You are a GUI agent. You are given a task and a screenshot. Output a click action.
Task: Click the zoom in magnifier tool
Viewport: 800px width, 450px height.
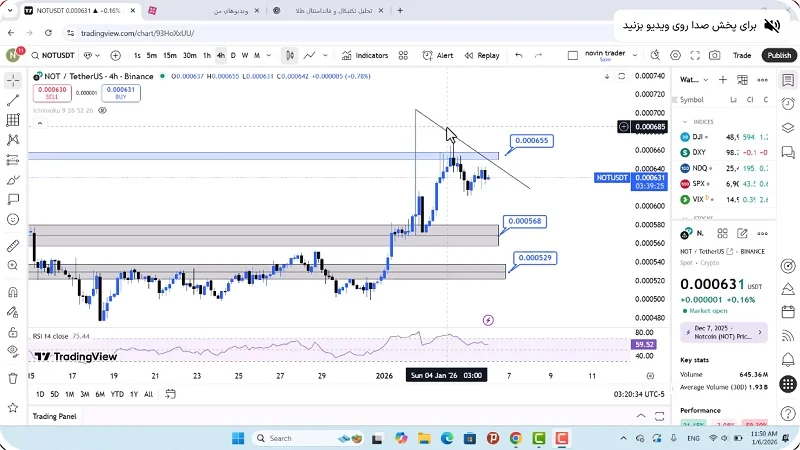click(x=12, y=268)
